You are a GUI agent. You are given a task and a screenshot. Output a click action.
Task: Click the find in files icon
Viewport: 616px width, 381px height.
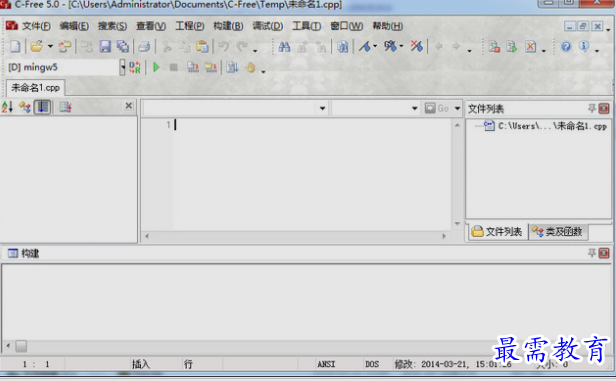click(343, 47)
